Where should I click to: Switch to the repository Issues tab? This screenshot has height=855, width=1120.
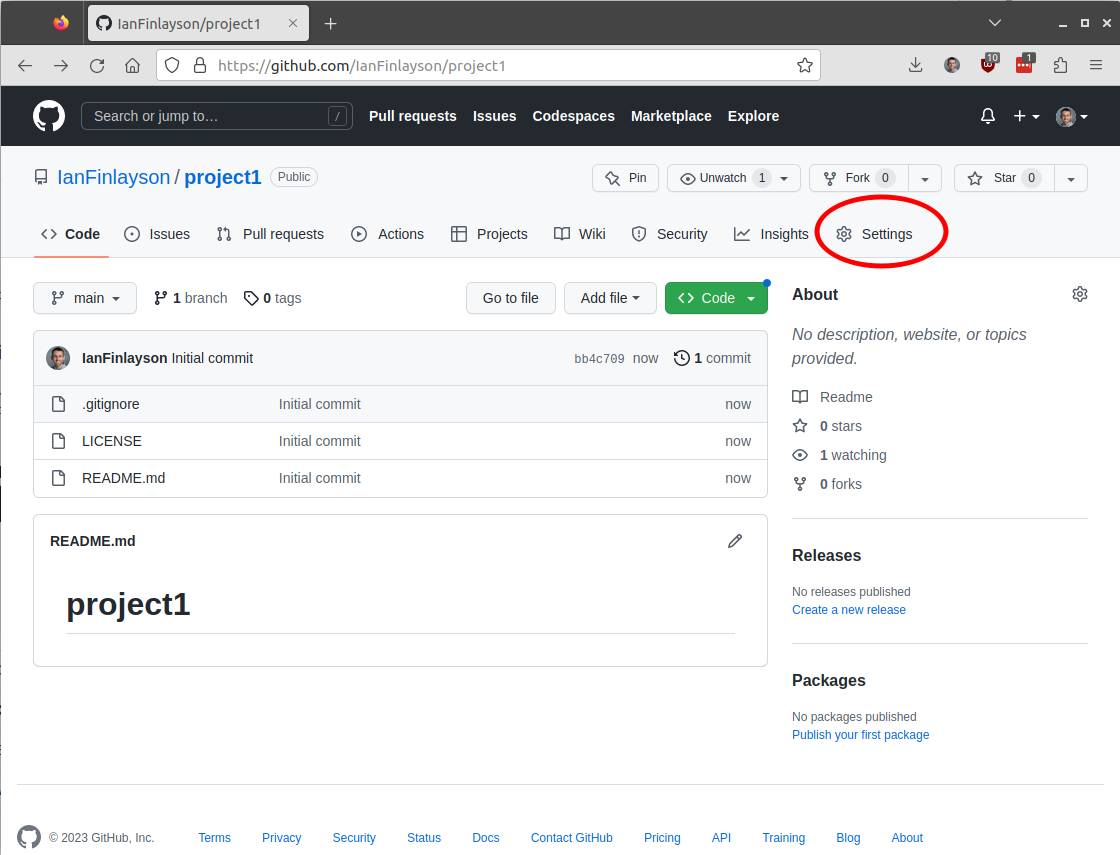[x=157, y=234]
